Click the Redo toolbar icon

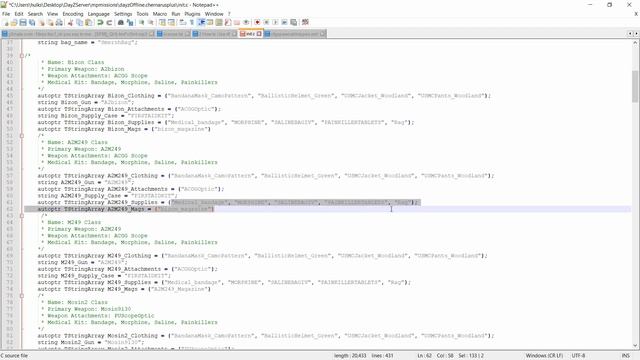[109, 22]
